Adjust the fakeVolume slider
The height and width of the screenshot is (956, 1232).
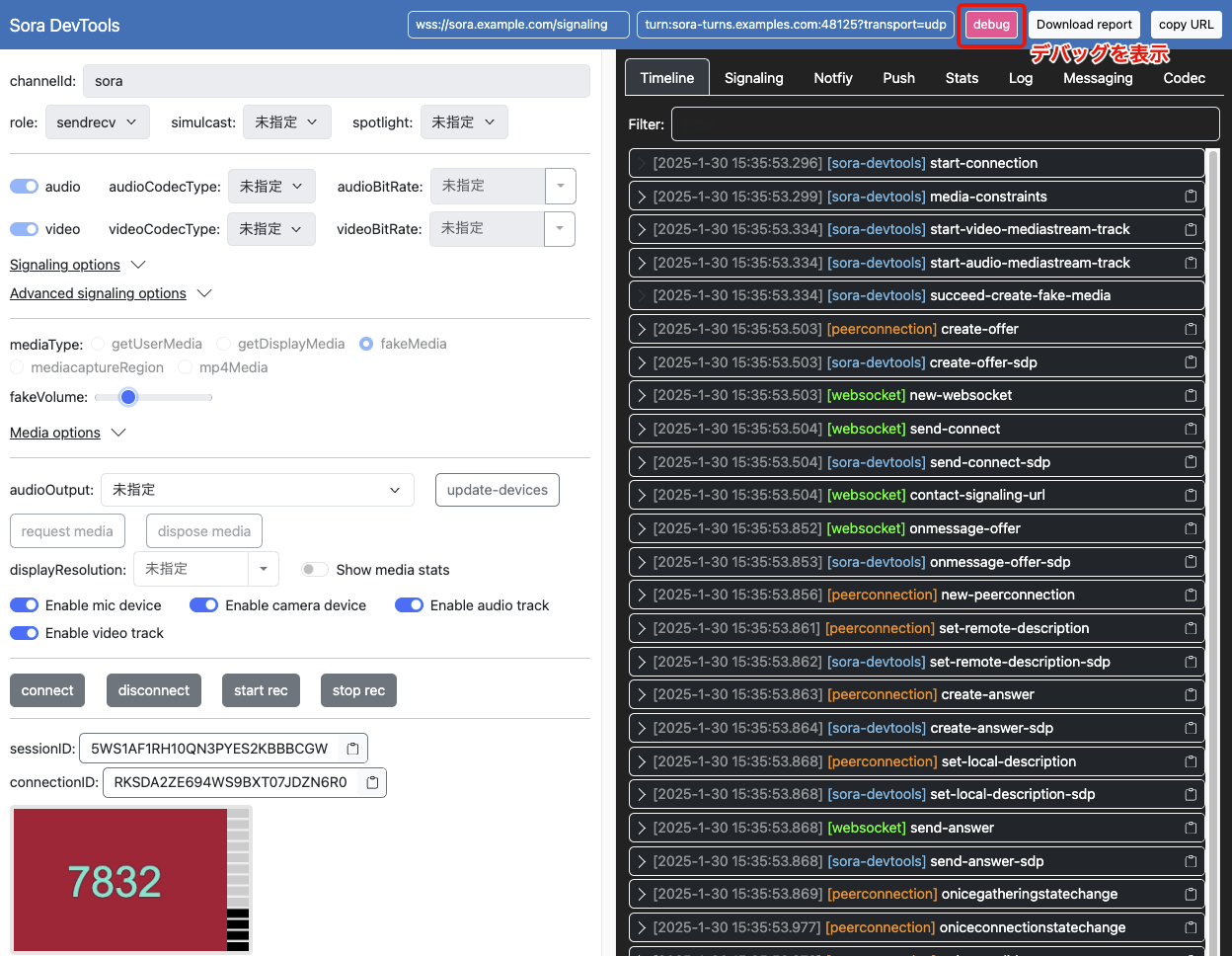click(127, 397)
